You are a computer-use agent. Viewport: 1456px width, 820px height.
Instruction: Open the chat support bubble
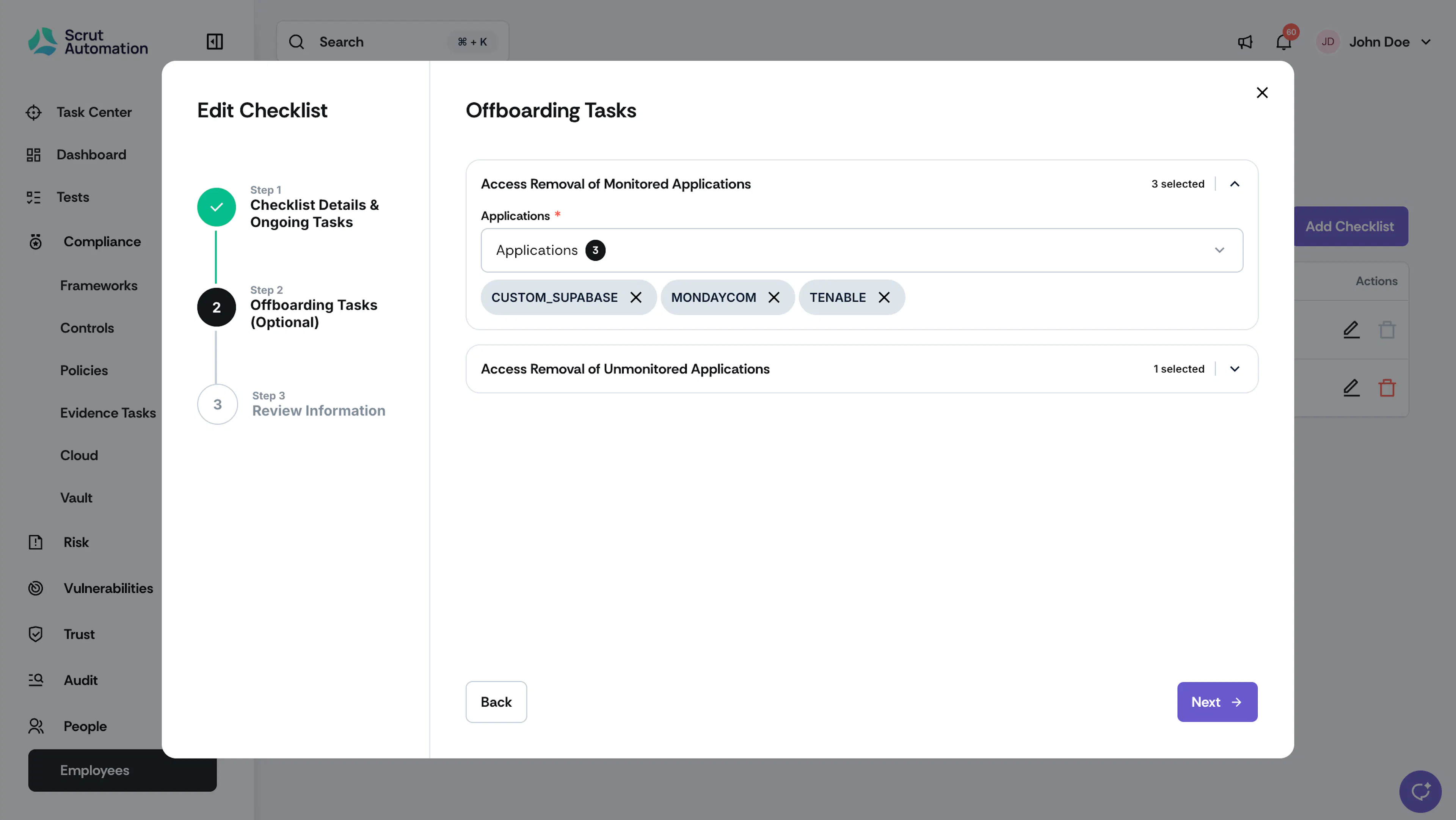1420,791
